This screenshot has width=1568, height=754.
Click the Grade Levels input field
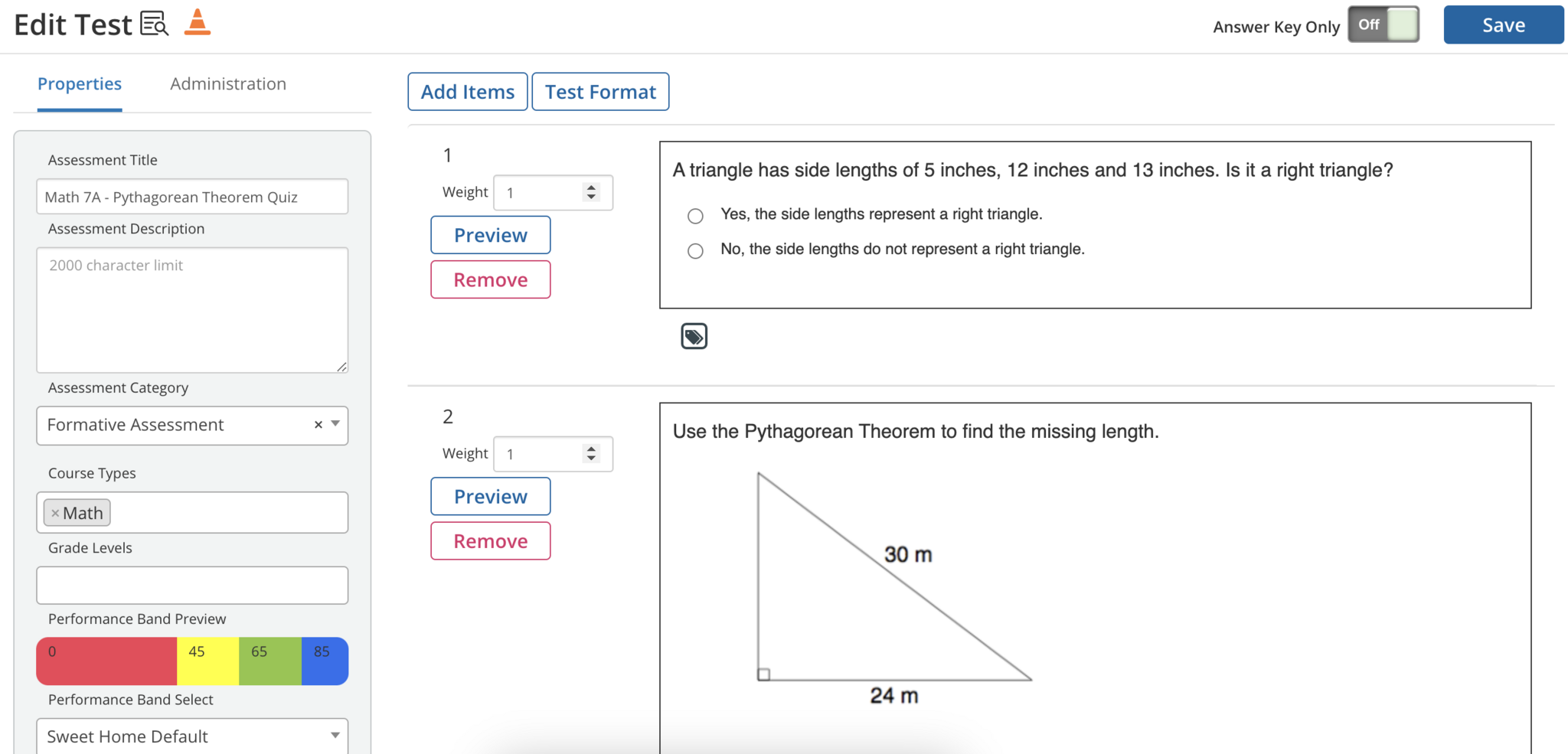pos(192,586)
